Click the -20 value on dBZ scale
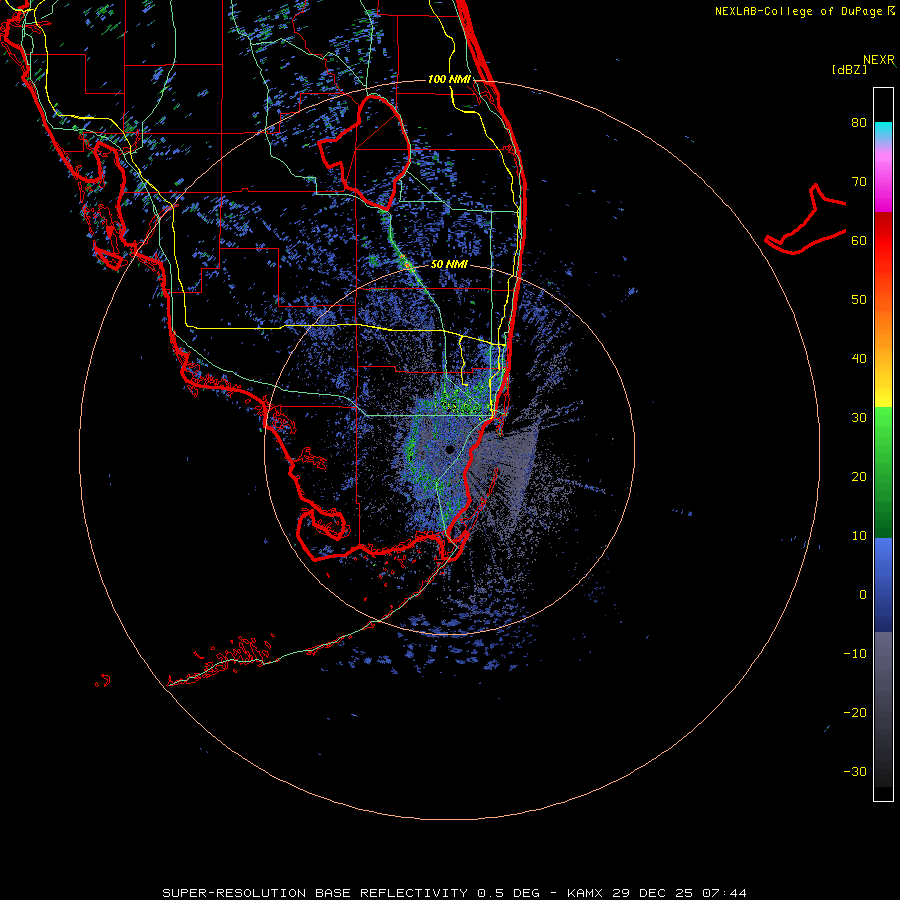900x900 pixels. (x=855, y=712)
